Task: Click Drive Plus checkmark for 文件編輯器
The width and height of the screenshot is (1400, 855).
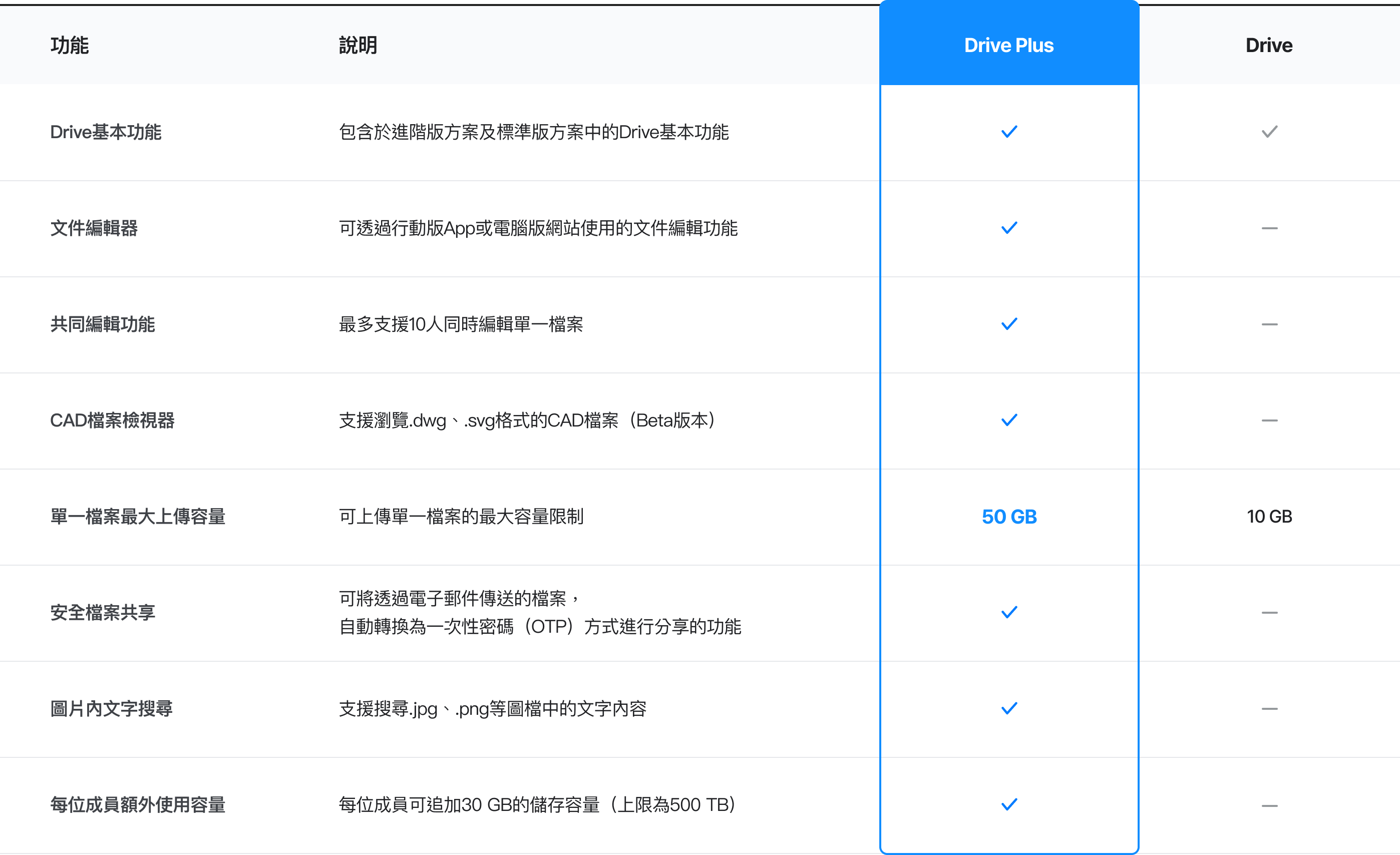Action: click(x=1008, y=228)
